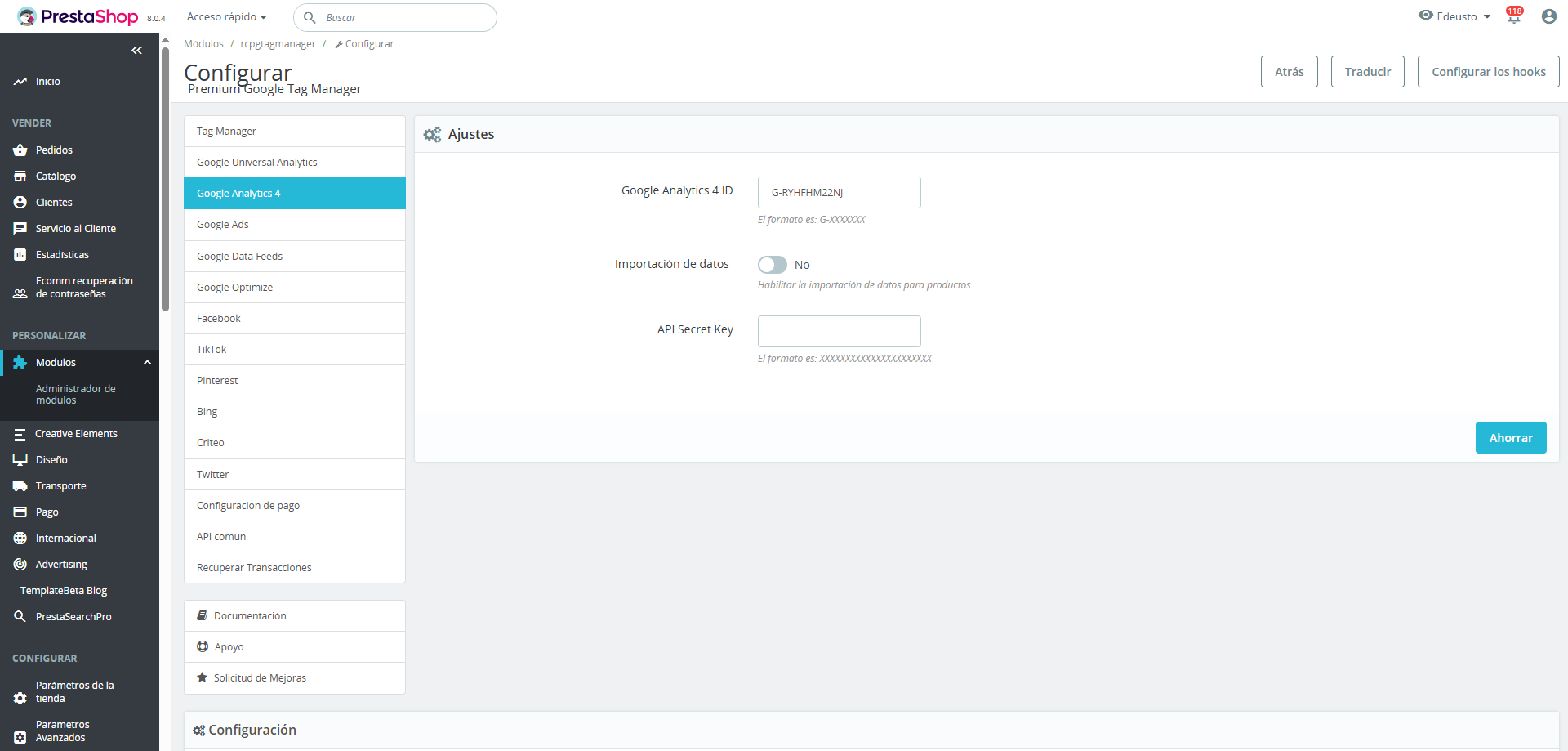1568x751 pixels.
Task: Switch to the Google Ads tab
Action: [x=295, y=225]
